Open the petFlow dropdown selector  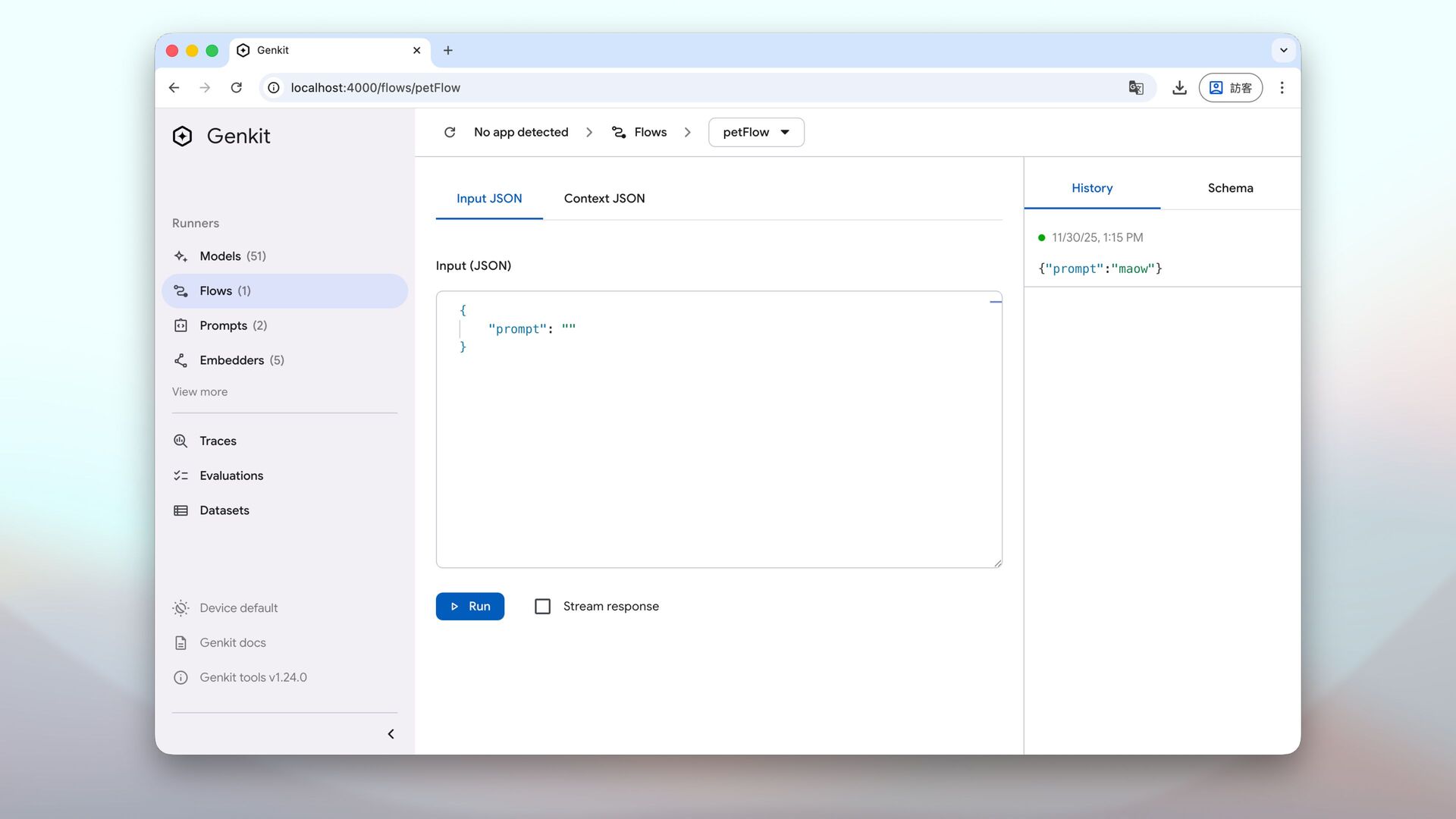coord(755,132)
